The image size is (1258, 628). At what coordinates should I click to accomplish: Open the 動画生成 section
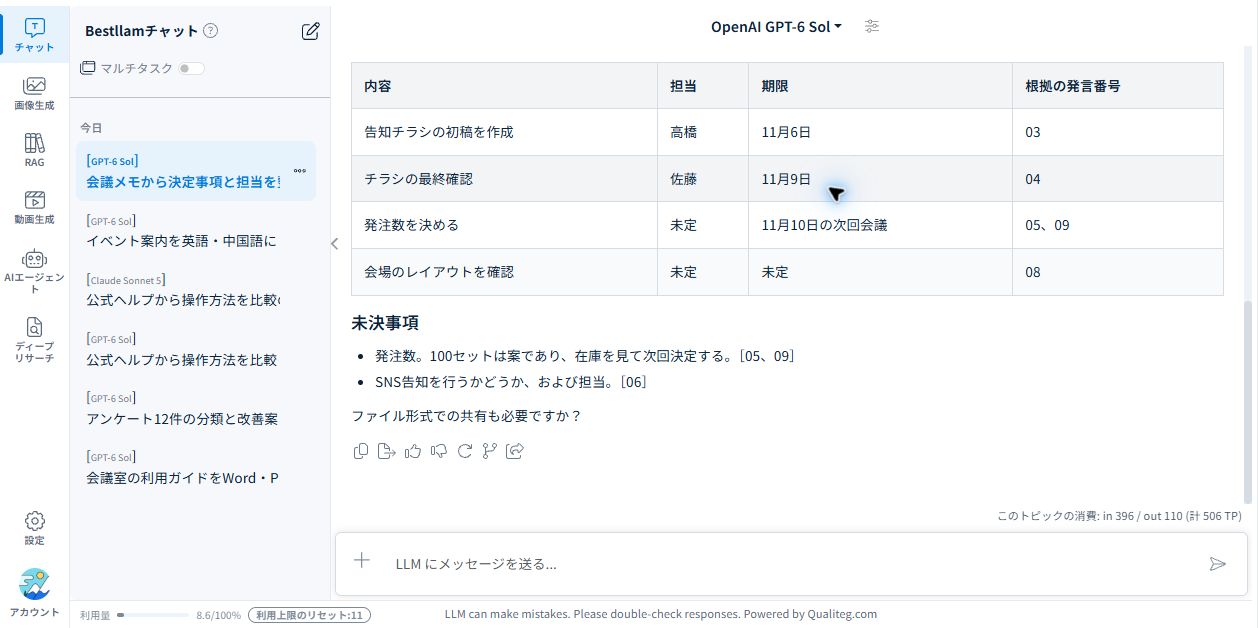pos(35,206)
